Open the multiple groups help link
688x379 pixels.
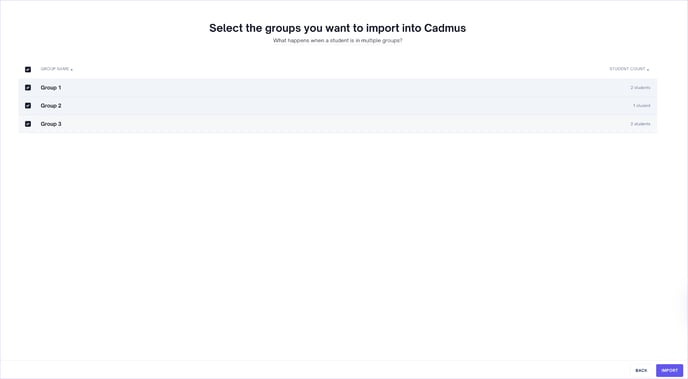[337, 40]
